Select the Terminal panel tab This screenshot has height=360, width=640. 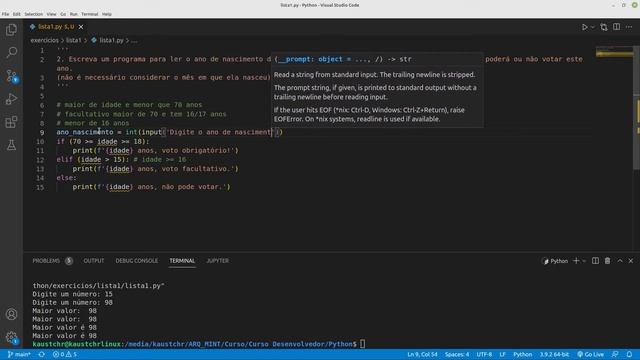click(182, 261)
